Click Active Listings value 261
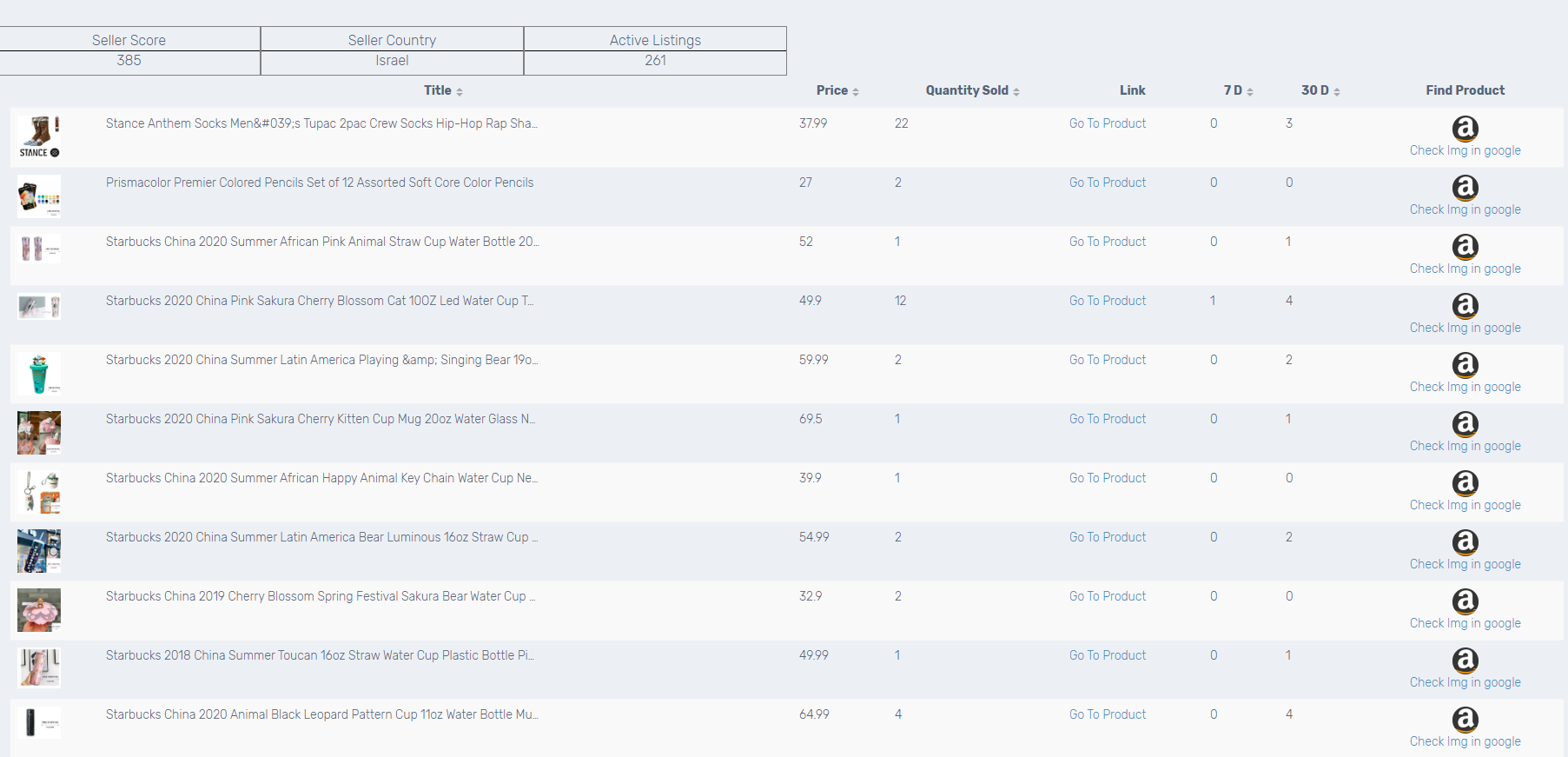 pyautogui.click(x=655, y=61)
